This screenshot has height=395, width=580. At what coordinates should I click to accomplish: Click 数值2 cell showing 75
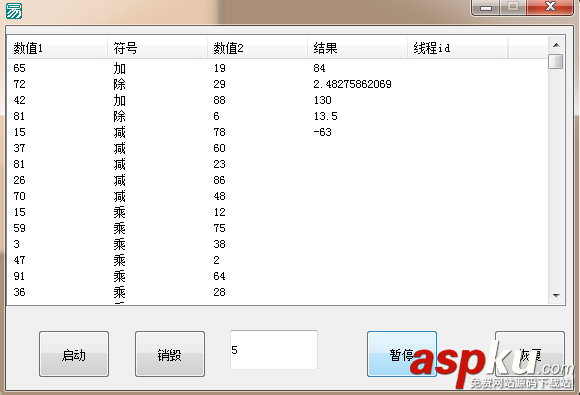tap(219, 228)
